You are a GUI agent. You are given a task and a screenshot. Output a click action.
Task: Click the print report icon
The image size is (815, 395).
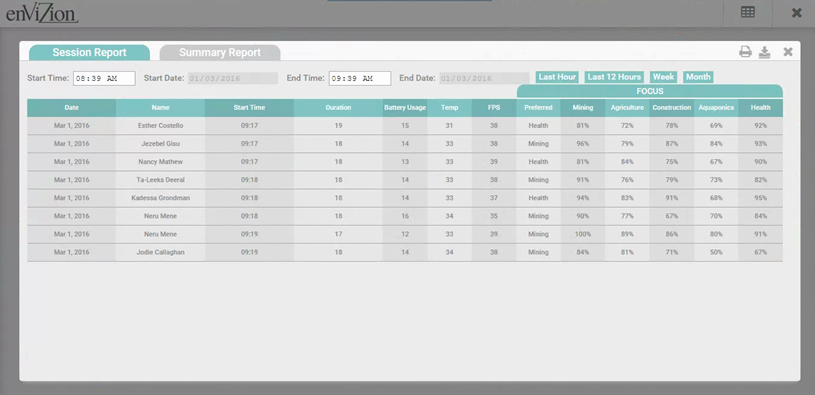pos(745,51)
